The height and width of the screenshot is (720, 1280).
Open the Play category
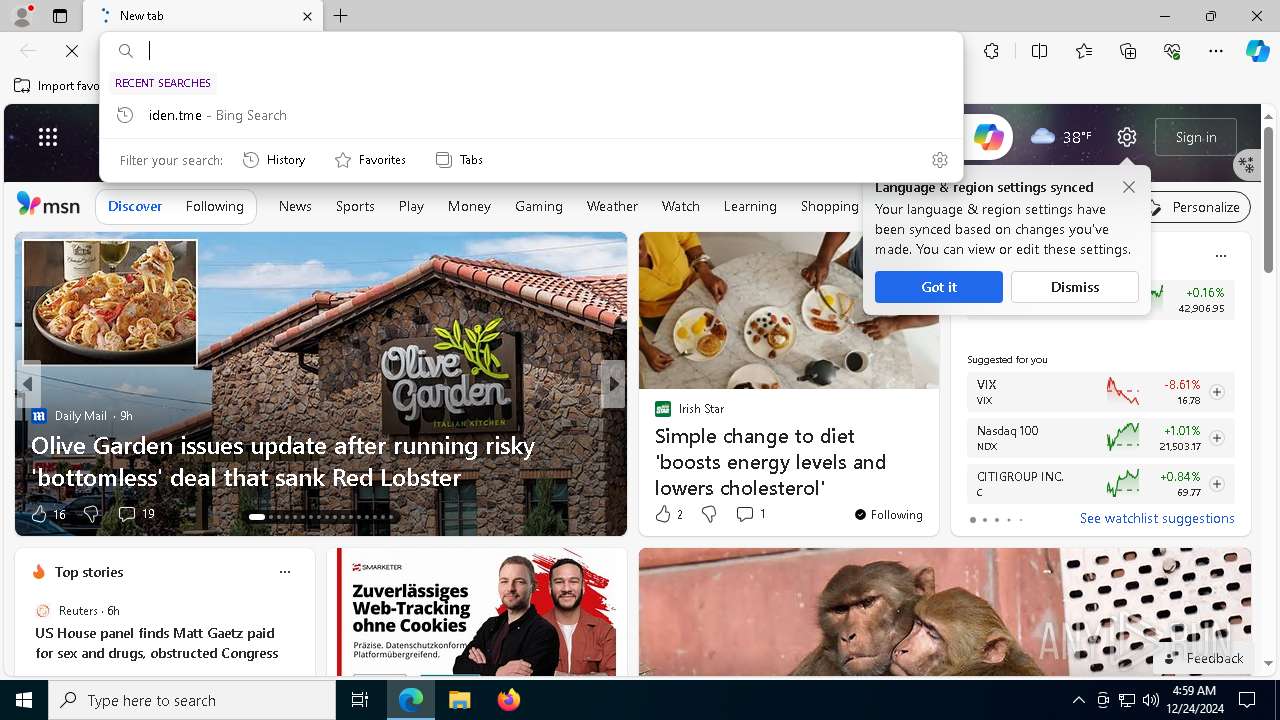(411, 206)
